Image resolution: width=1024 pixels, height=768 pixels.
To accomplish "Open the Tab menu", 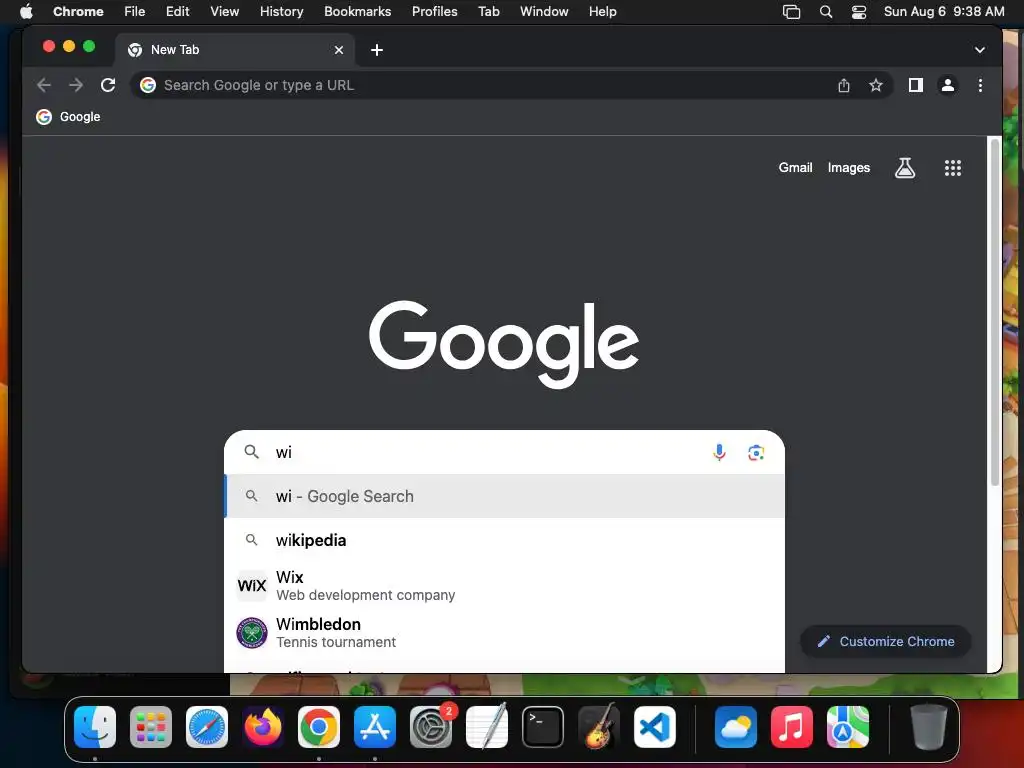I will (x=488, y=12).
